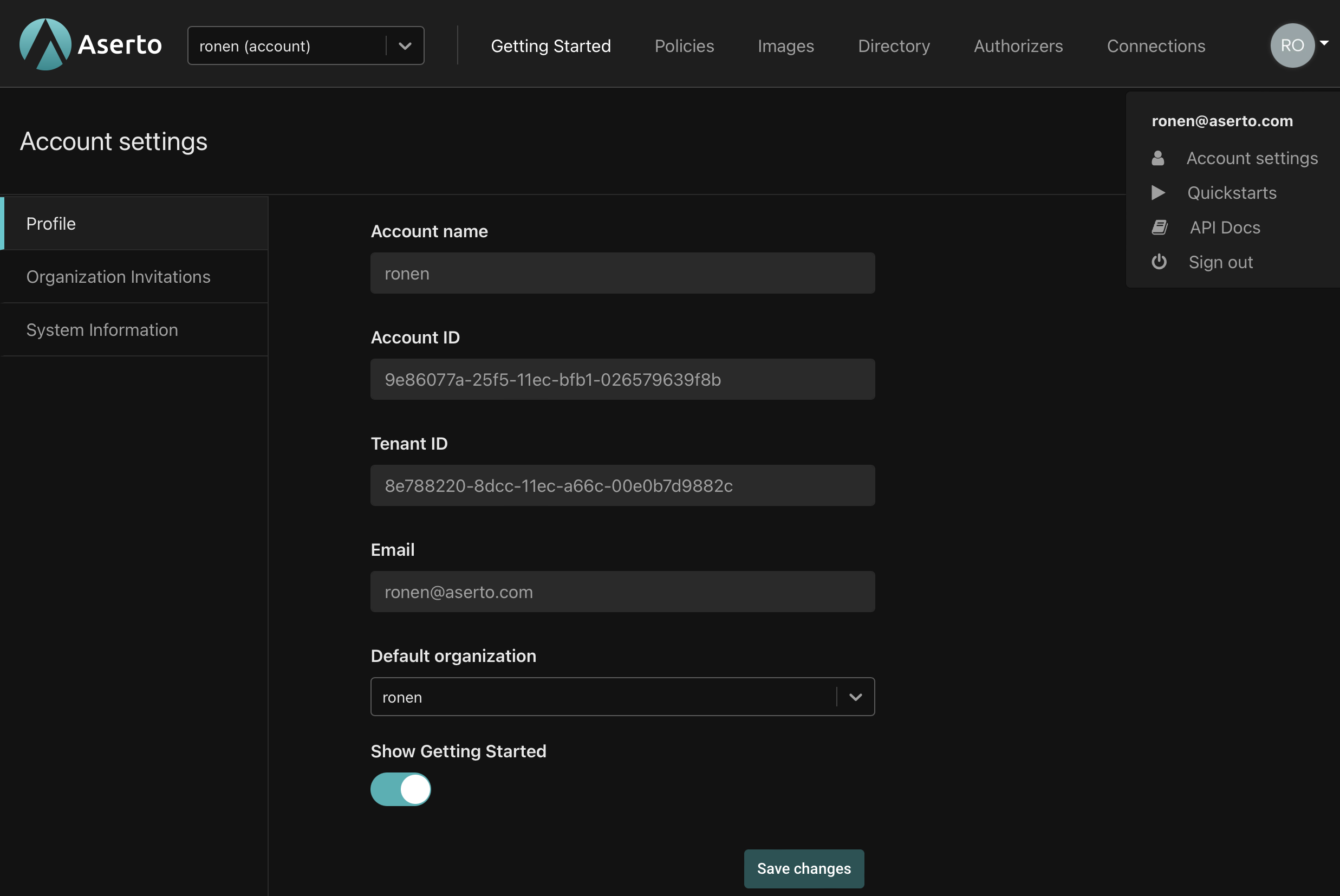This screenshot has height=896, width=1340.
Task: Click the Aserto logo icon
Action: pos(45,44)
